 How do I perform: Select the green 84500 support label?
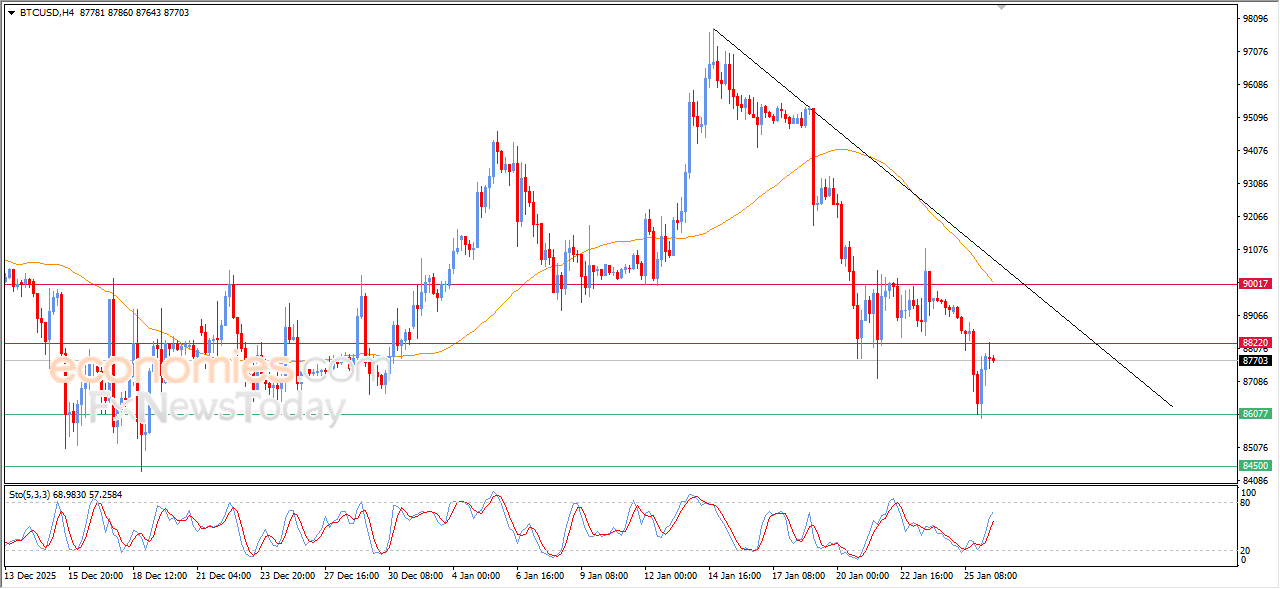(x=1254, y=466)
